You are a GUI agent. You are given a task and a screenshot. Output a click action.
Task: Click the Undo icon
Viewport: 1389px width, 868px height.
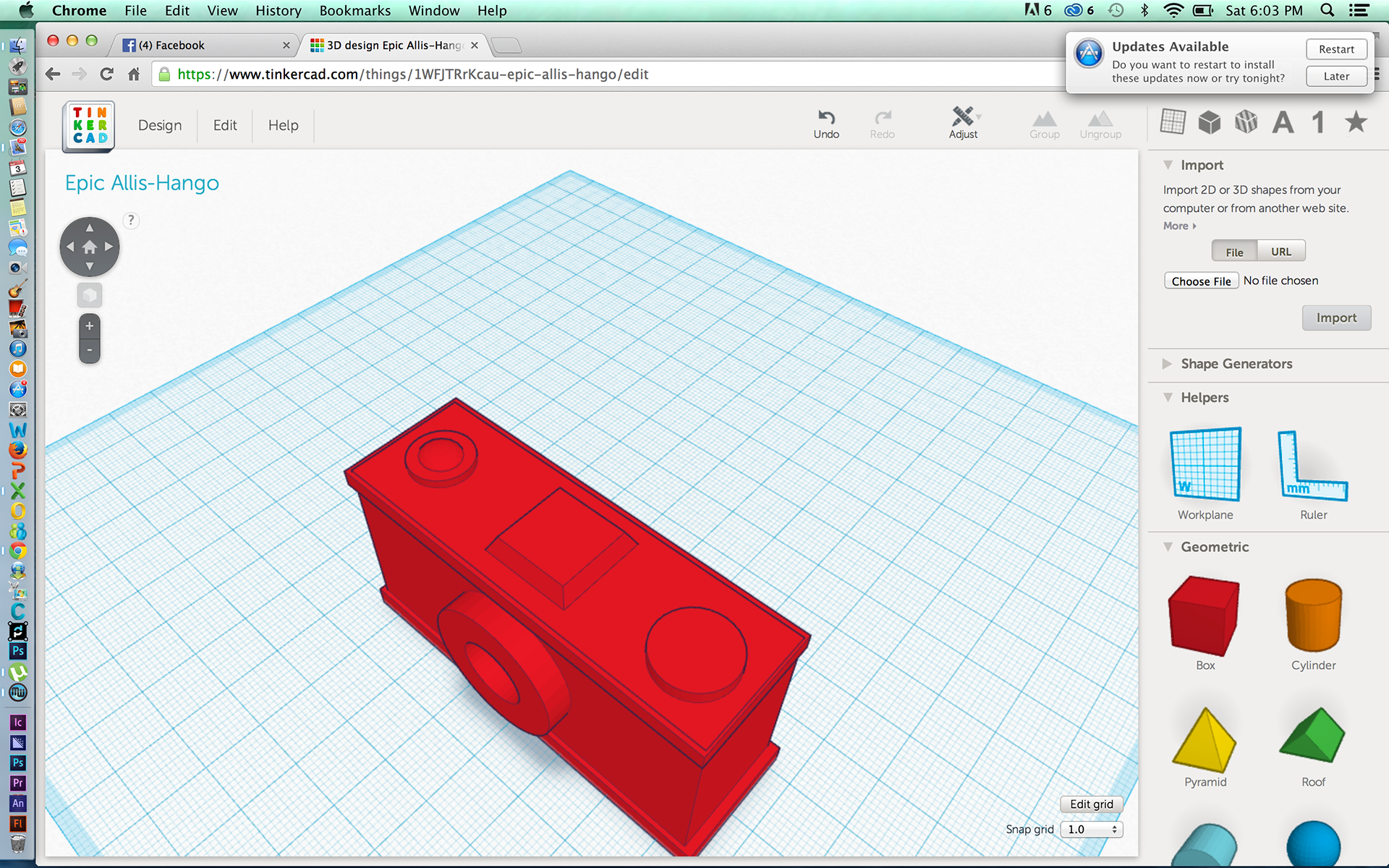pos(826,124)
